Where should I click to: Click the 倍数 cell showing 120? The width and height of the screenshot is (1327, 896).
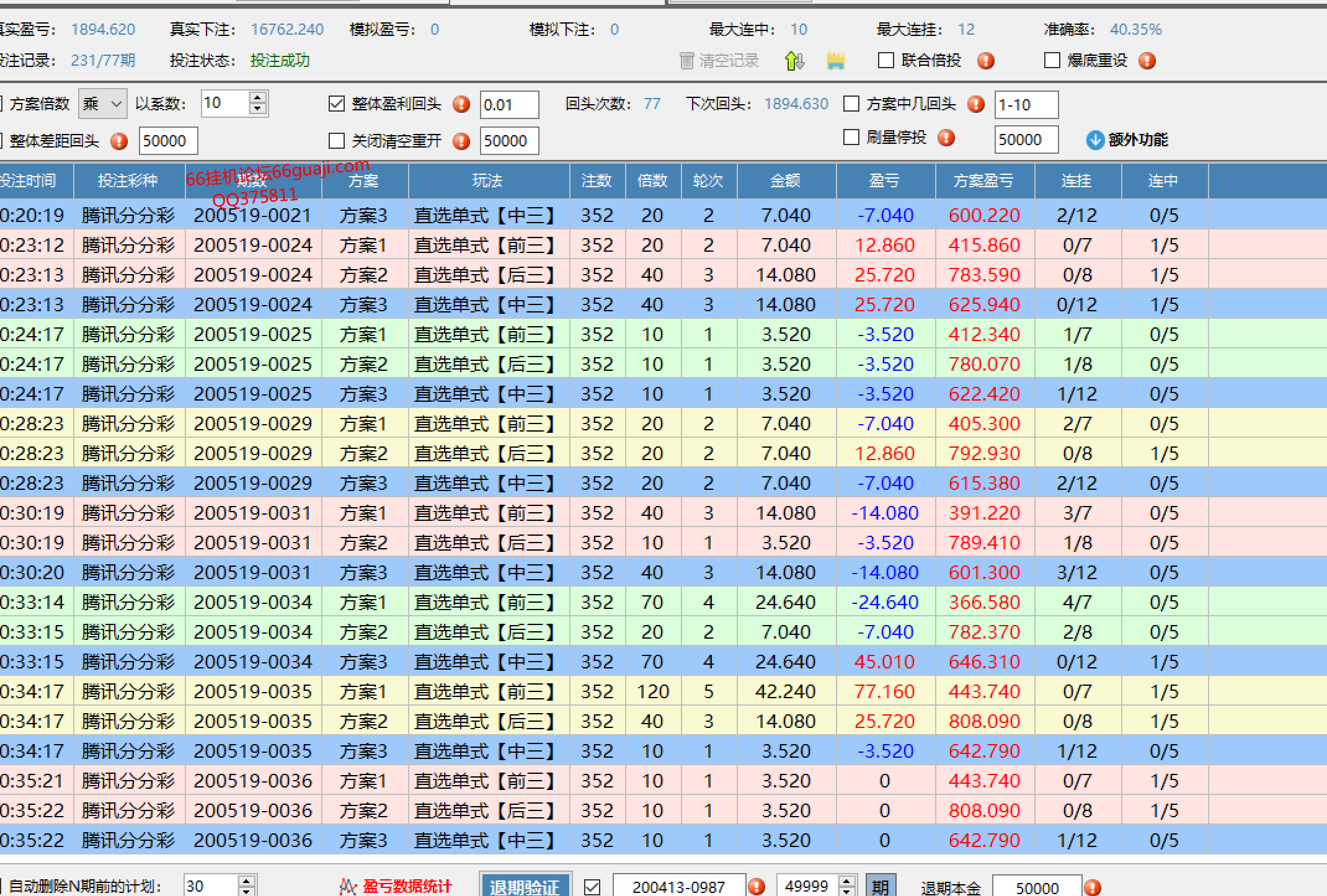653,691
